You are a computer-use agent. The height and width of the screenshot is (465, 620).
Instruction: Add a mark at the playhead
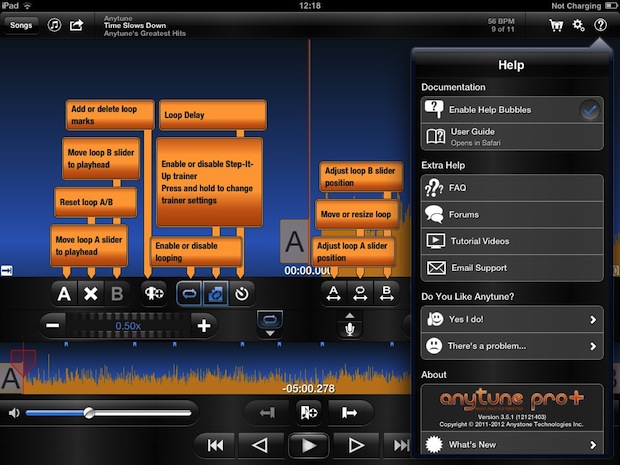pos(309,413)
